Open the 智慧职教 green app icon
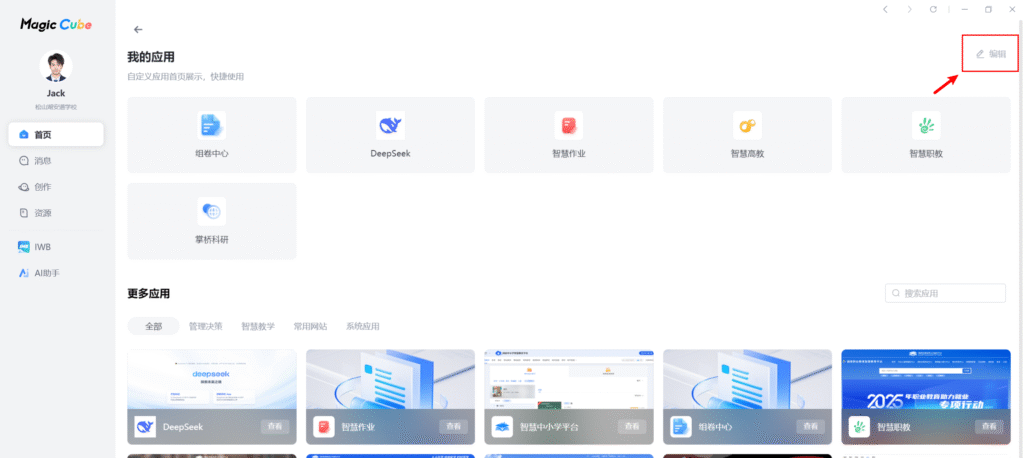This screenshot has height=458, width=1024. [x=926, y=125]
